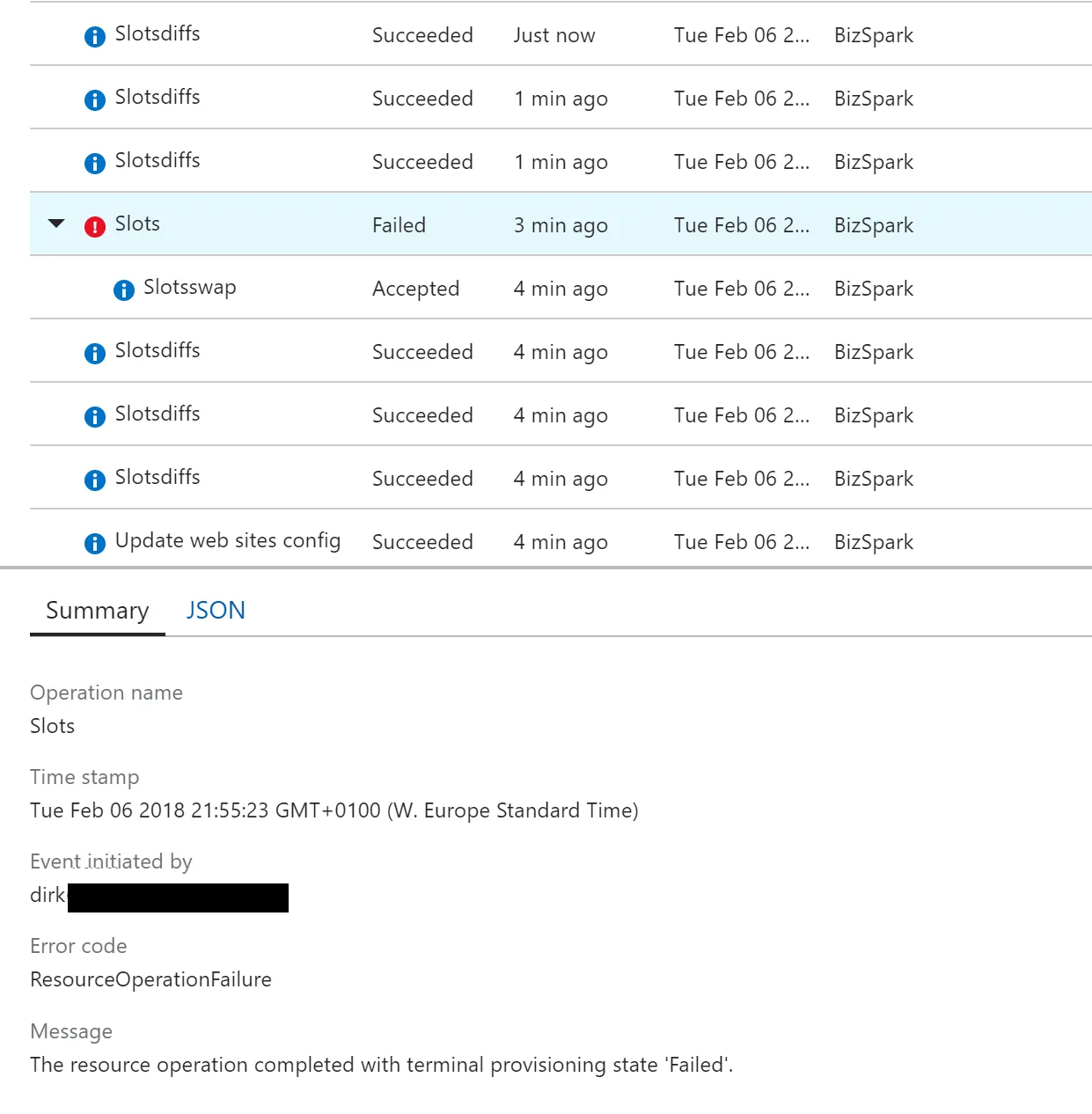Viewport: 1092px width, 1114px height.
Task: Collapse the failed Slots operation row
Action: click(56, 224)
